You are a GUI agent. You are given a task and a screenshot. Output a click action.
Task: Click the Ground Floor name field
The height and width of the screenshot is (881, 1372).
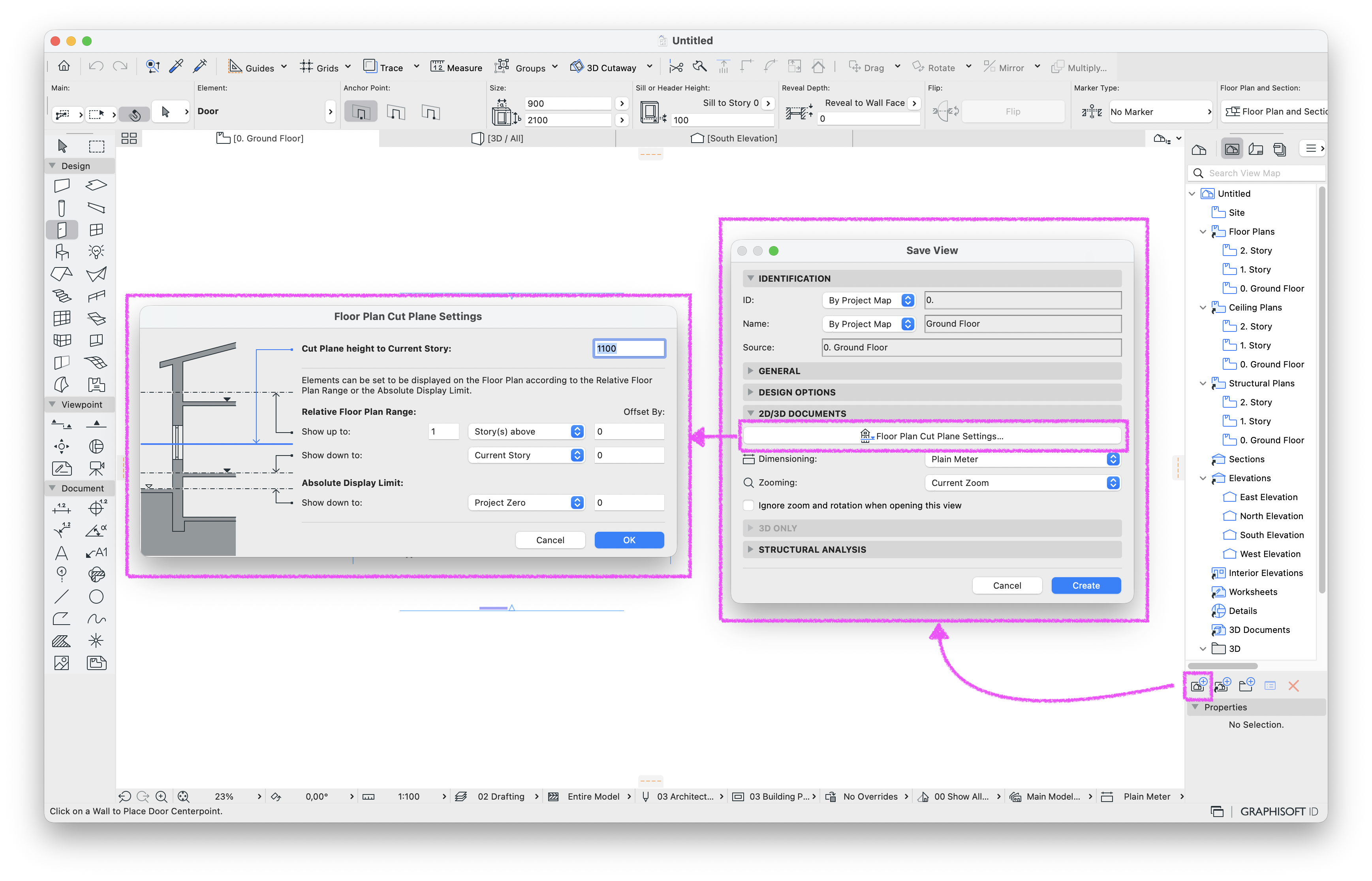tap(1022, 324)
